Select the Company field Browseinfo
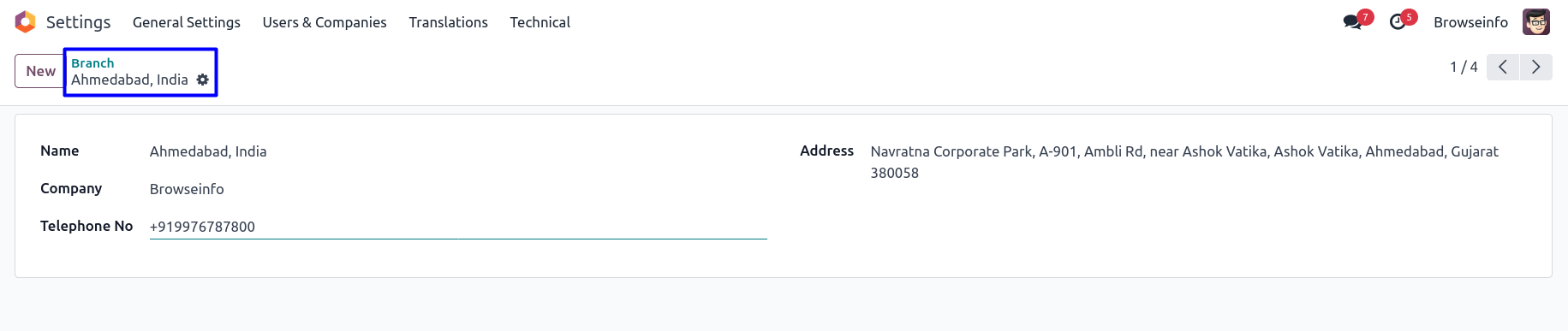The width and height of the screenshot is (1568, 331). 458,189
